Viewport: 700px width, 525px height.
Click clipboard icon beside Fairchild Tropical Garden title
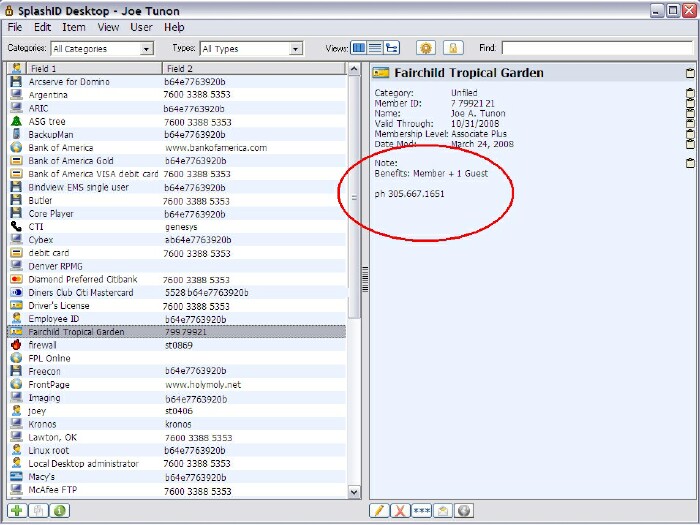click(689, 73)
